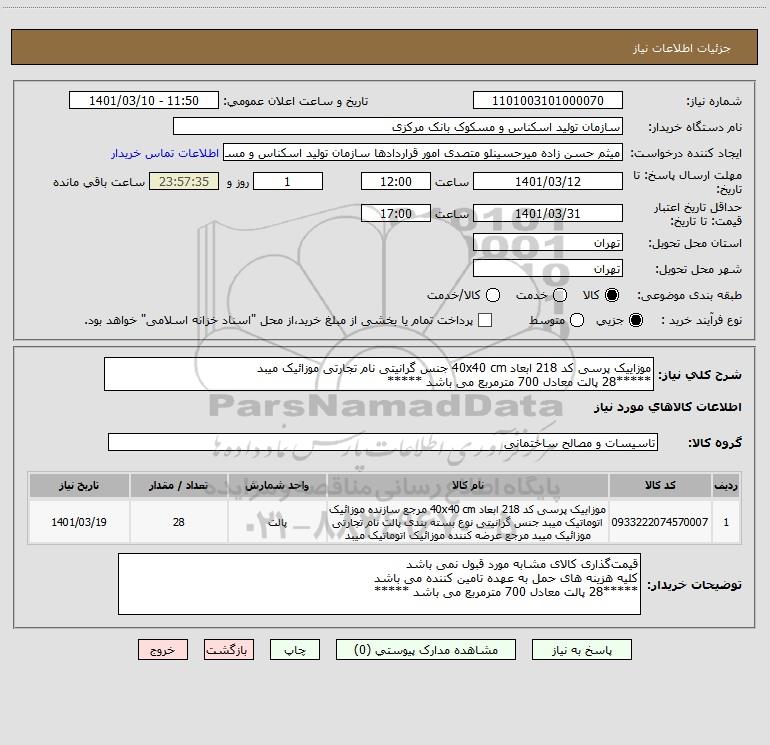This screenshot has width=770, height=745.
Task: Open the اطلاعات تماس خریدار link
Action: point(165,153)
